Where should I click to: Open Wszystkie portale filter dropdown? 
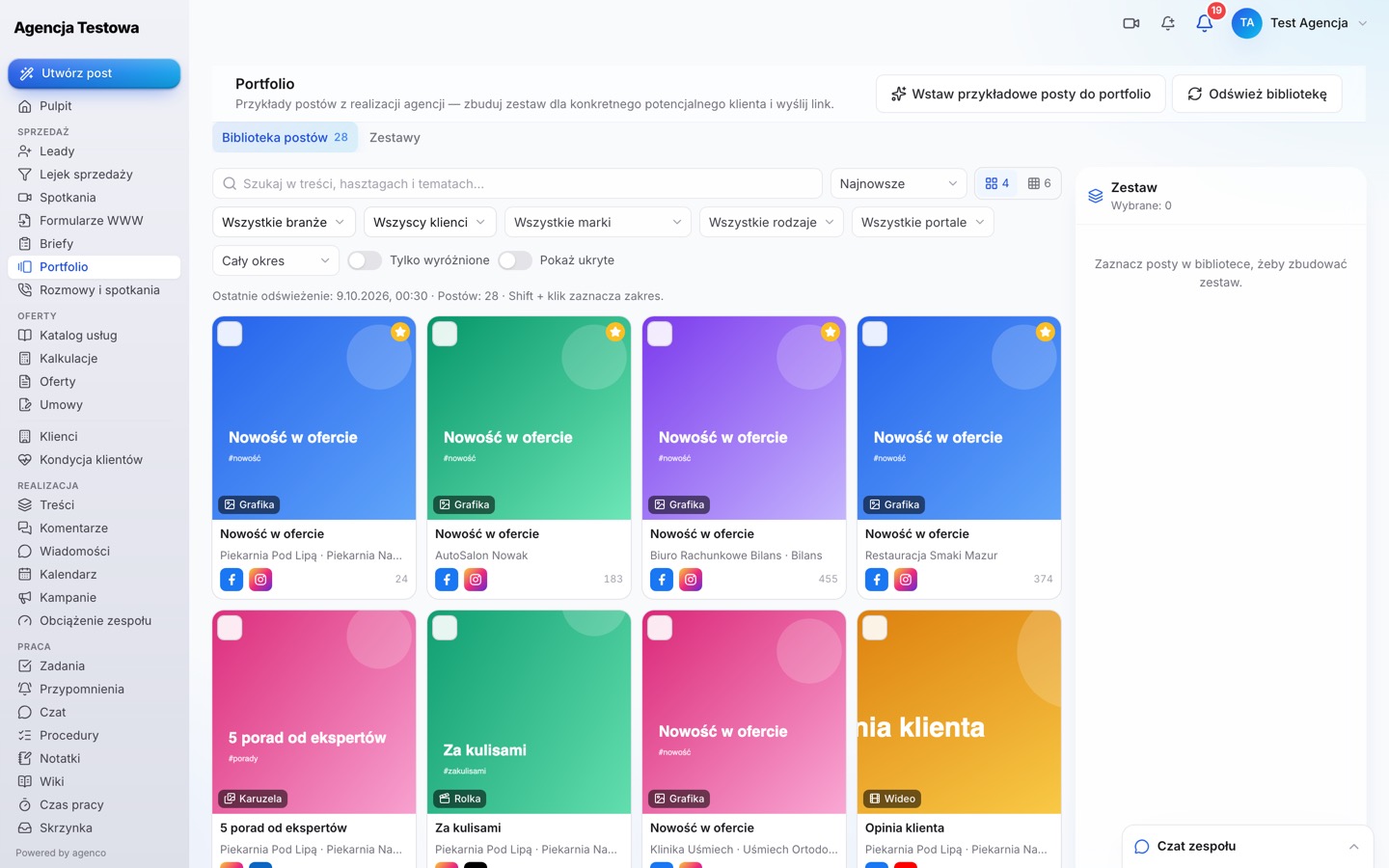tap(922, 222)
